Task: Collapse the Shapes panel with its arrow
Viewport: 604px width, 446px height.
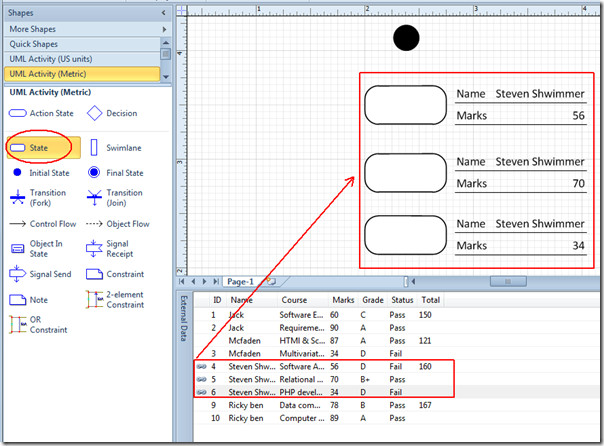Action: pos(164,13)
